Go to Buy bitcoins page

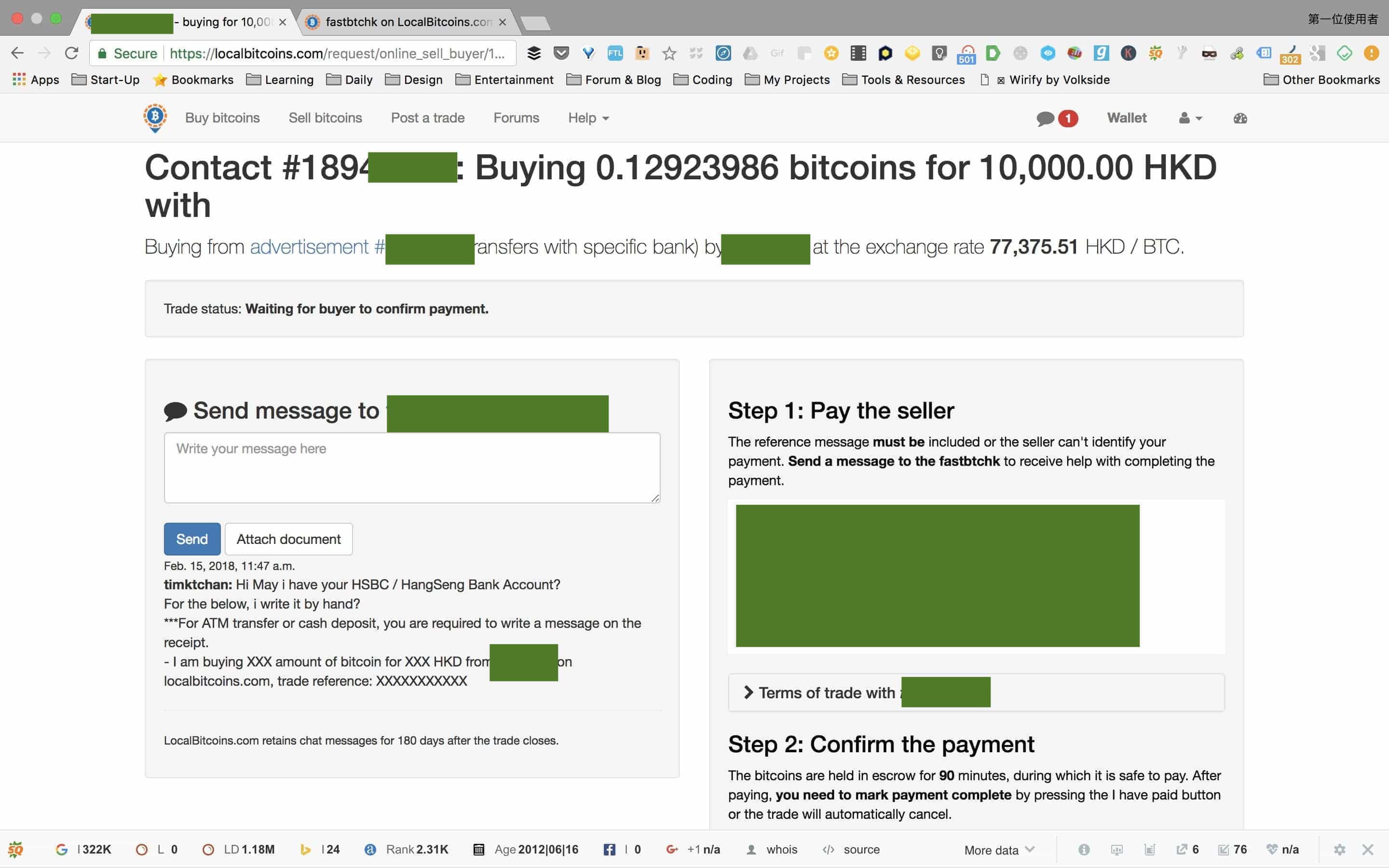pos(222,118)
